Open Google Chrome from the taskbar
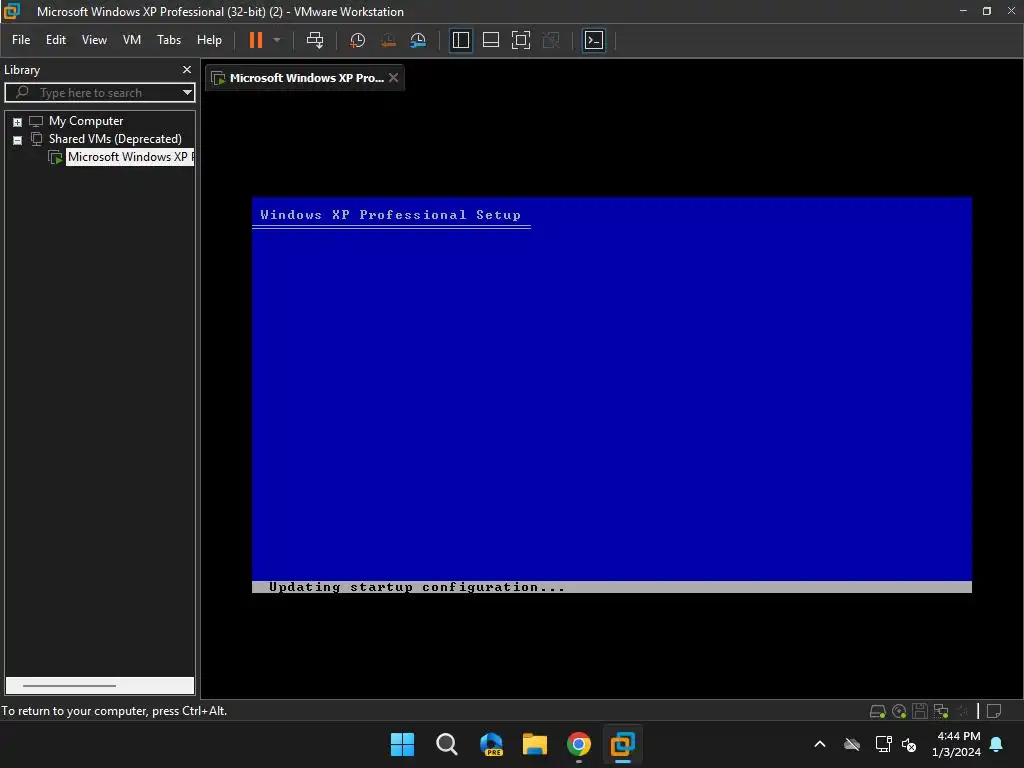The width and height of the screenshot is (1024, 768). click(x=579, y=744)
